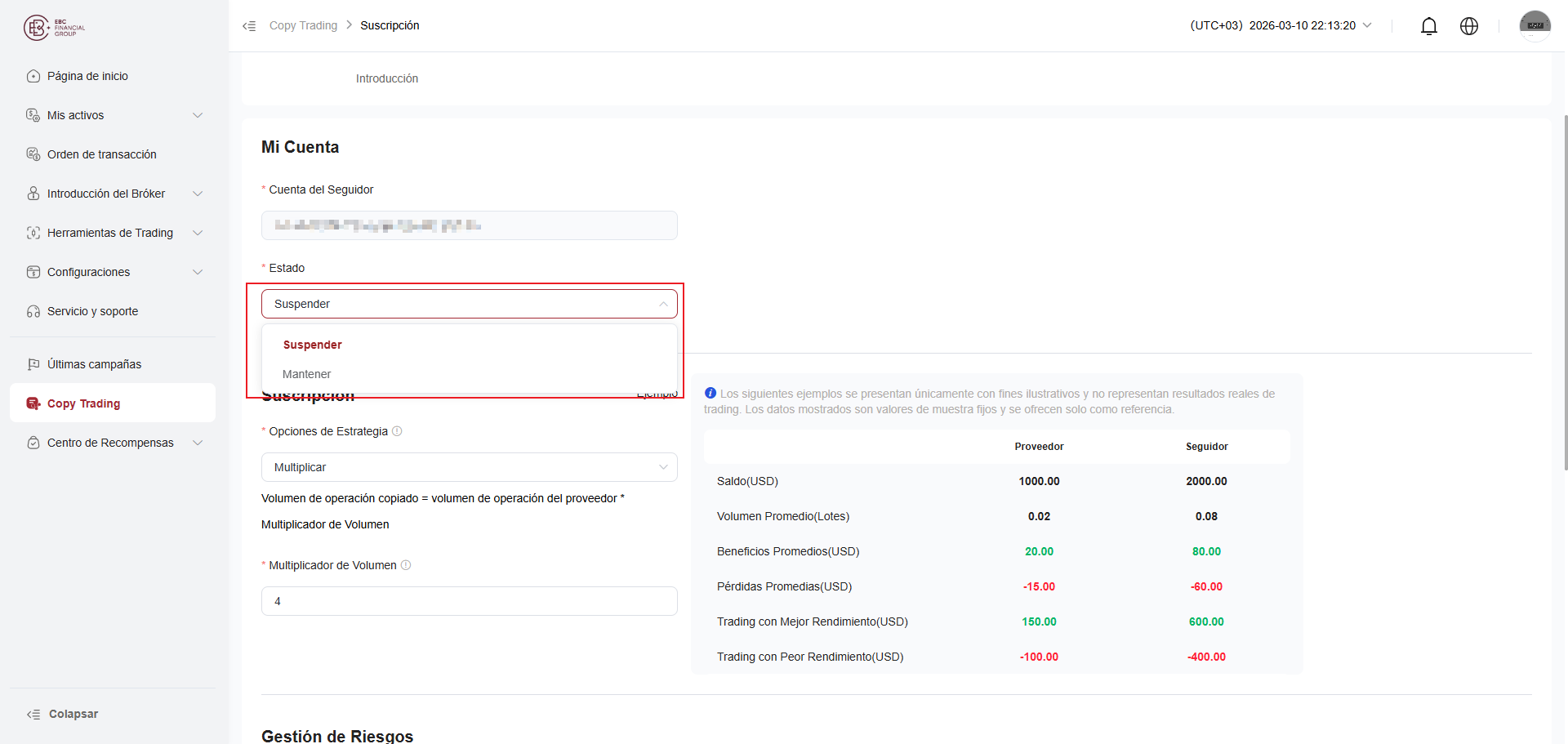Expand the Herramientas de Trading chevron

click(x=198, y=233)
